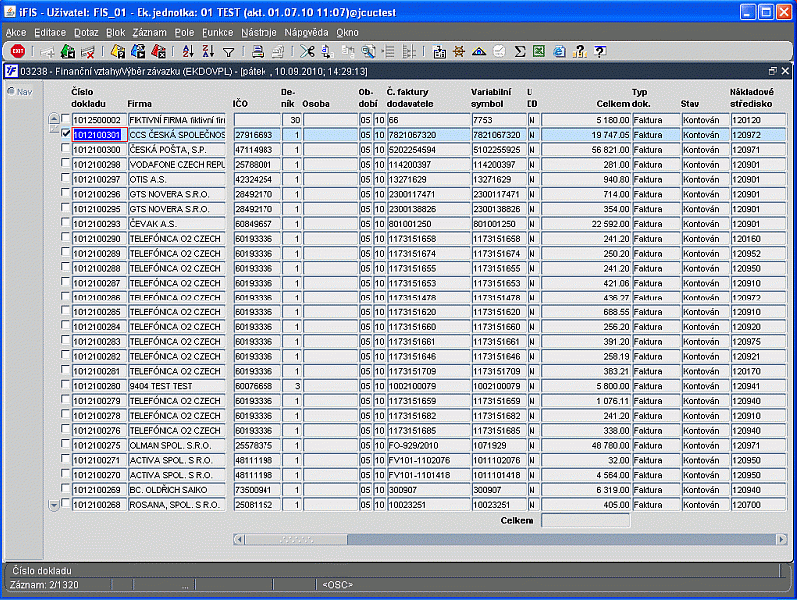Click the amount 56 821.00 cell
Screen dimensions: 797x600
[x=586, y=149]
